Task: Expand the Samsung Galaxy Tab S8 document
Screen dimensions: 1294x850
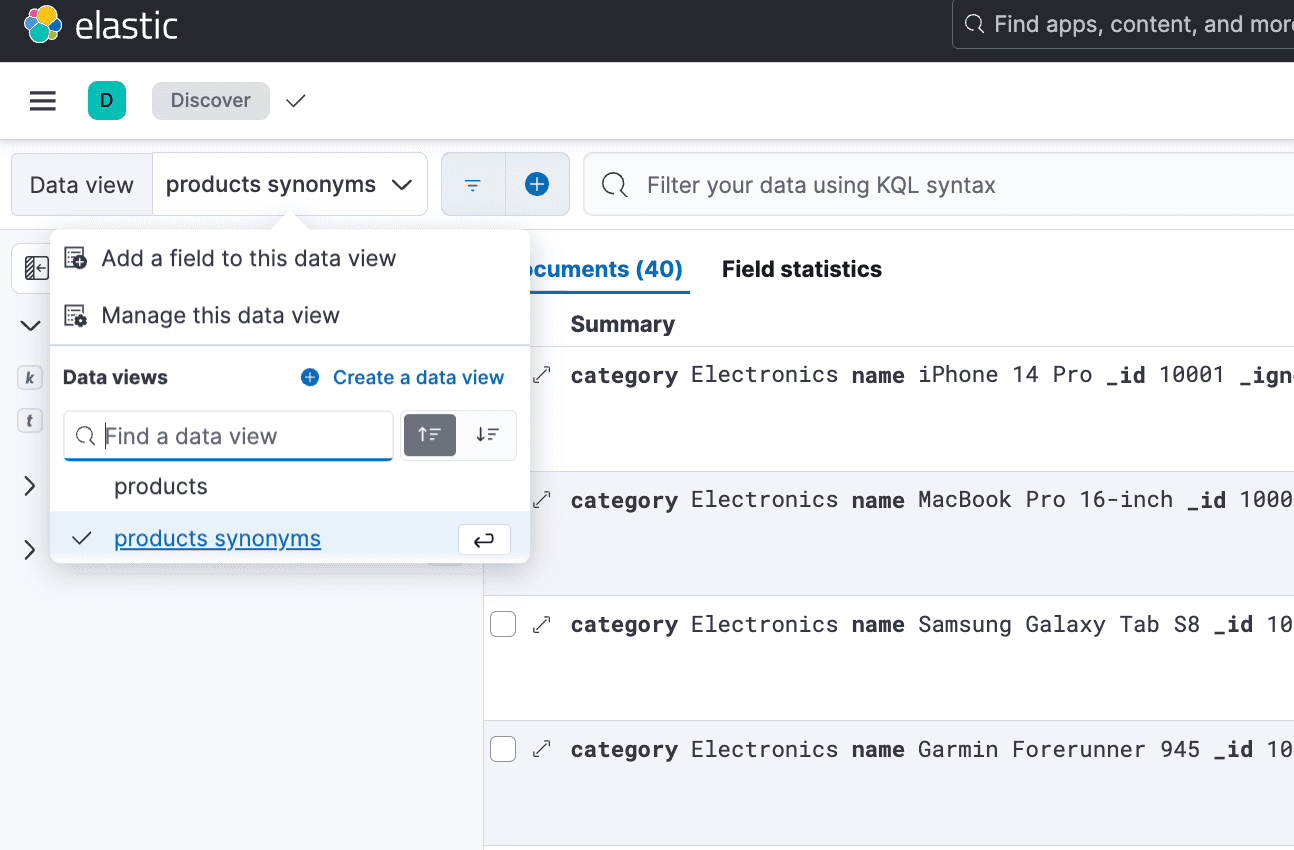Action: coord(542,625)
